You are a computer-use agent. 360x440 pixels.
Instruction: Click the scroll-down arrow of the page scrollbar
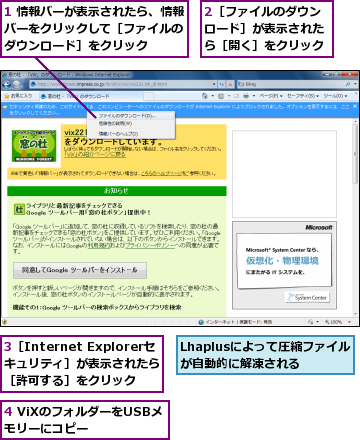click(x=355, y=314)
